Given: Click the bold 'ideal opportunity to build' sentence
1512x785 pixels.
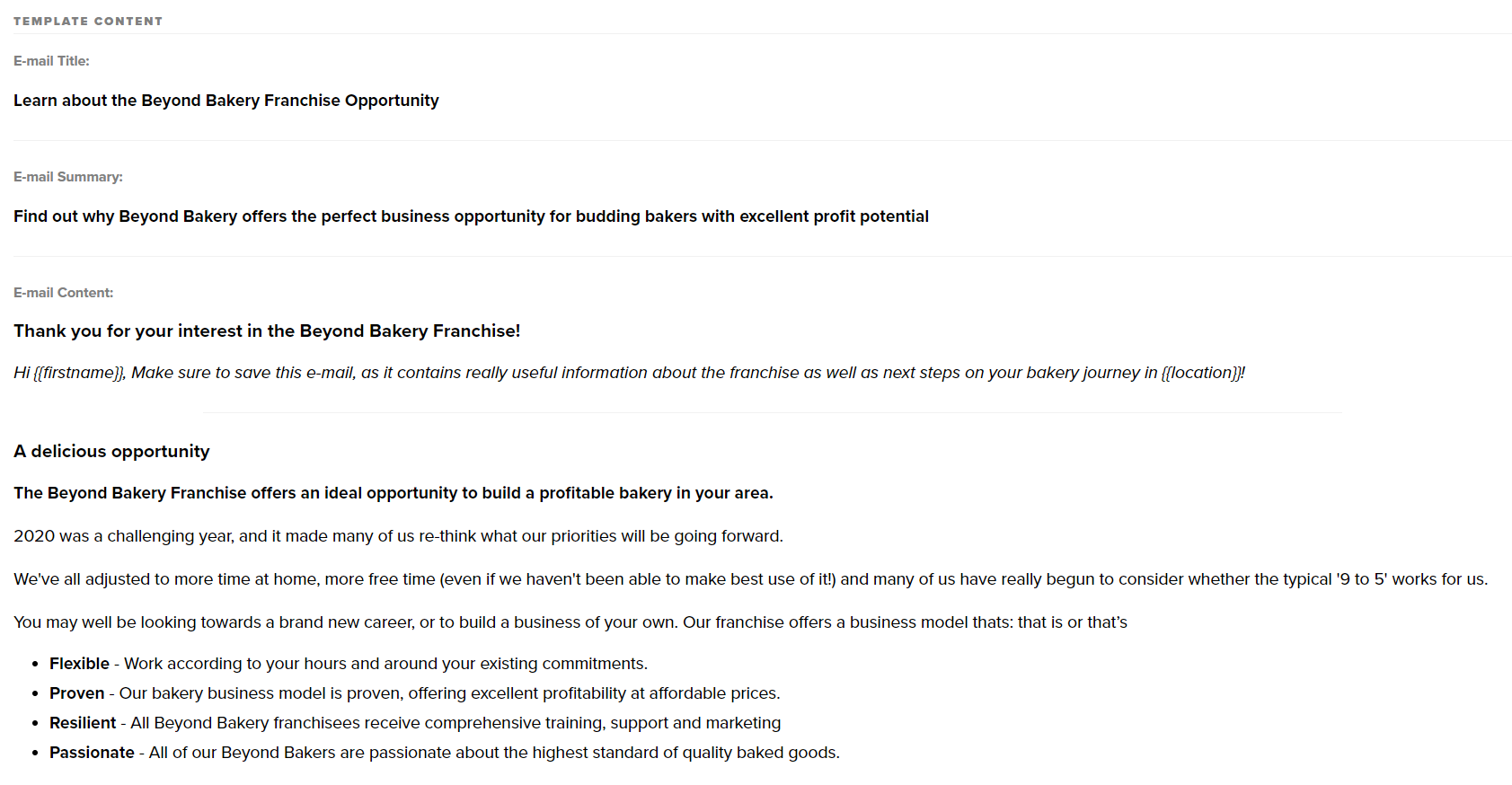Looking at the screenshot, I should [x=393, y=493].
